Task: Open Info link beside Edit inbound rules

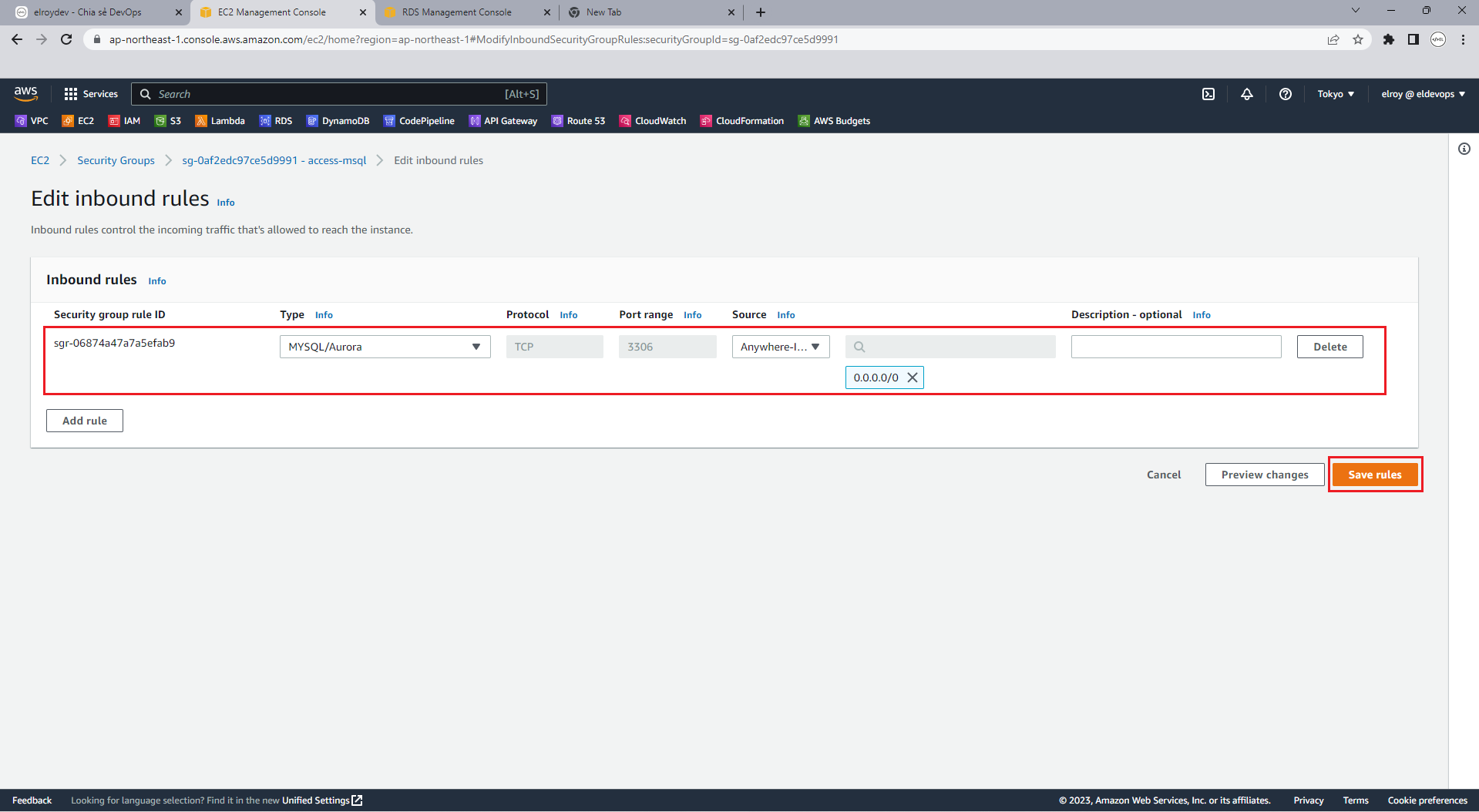Action: tap(226, 203)
